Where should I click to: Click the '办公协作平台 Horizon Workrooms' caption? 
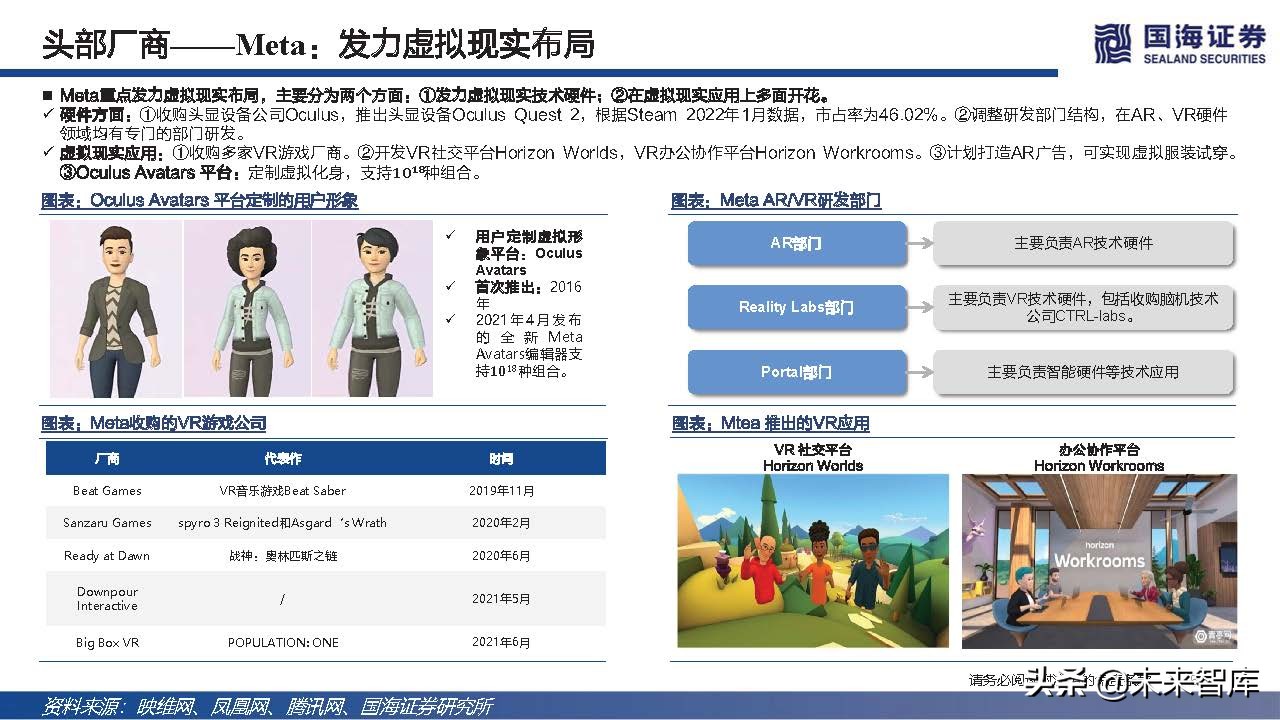point(1099,458)
